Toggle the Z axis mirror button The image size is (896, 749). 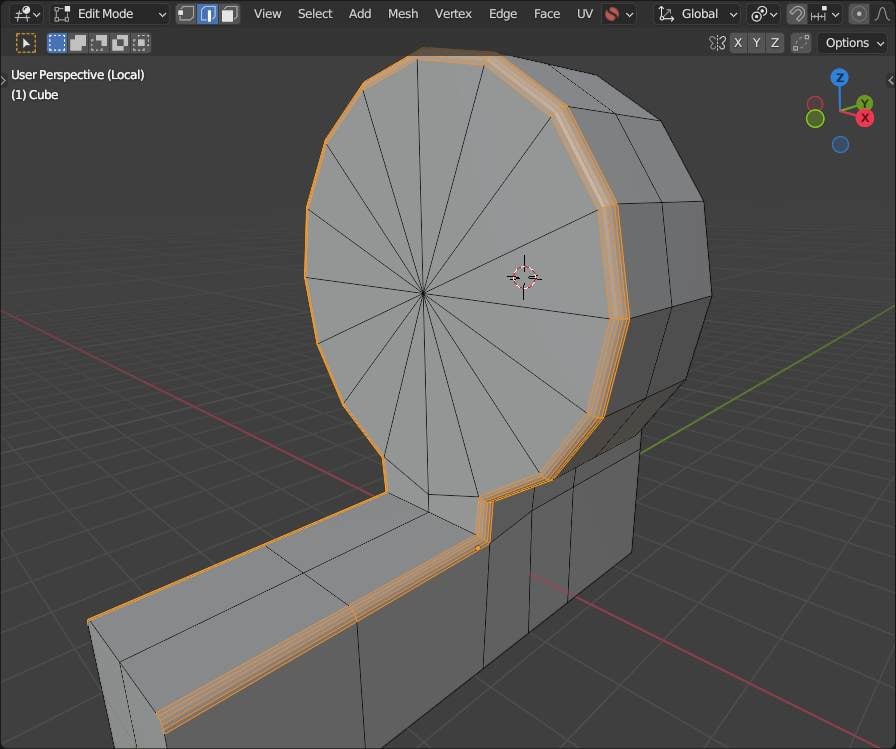tap(776, 43)
